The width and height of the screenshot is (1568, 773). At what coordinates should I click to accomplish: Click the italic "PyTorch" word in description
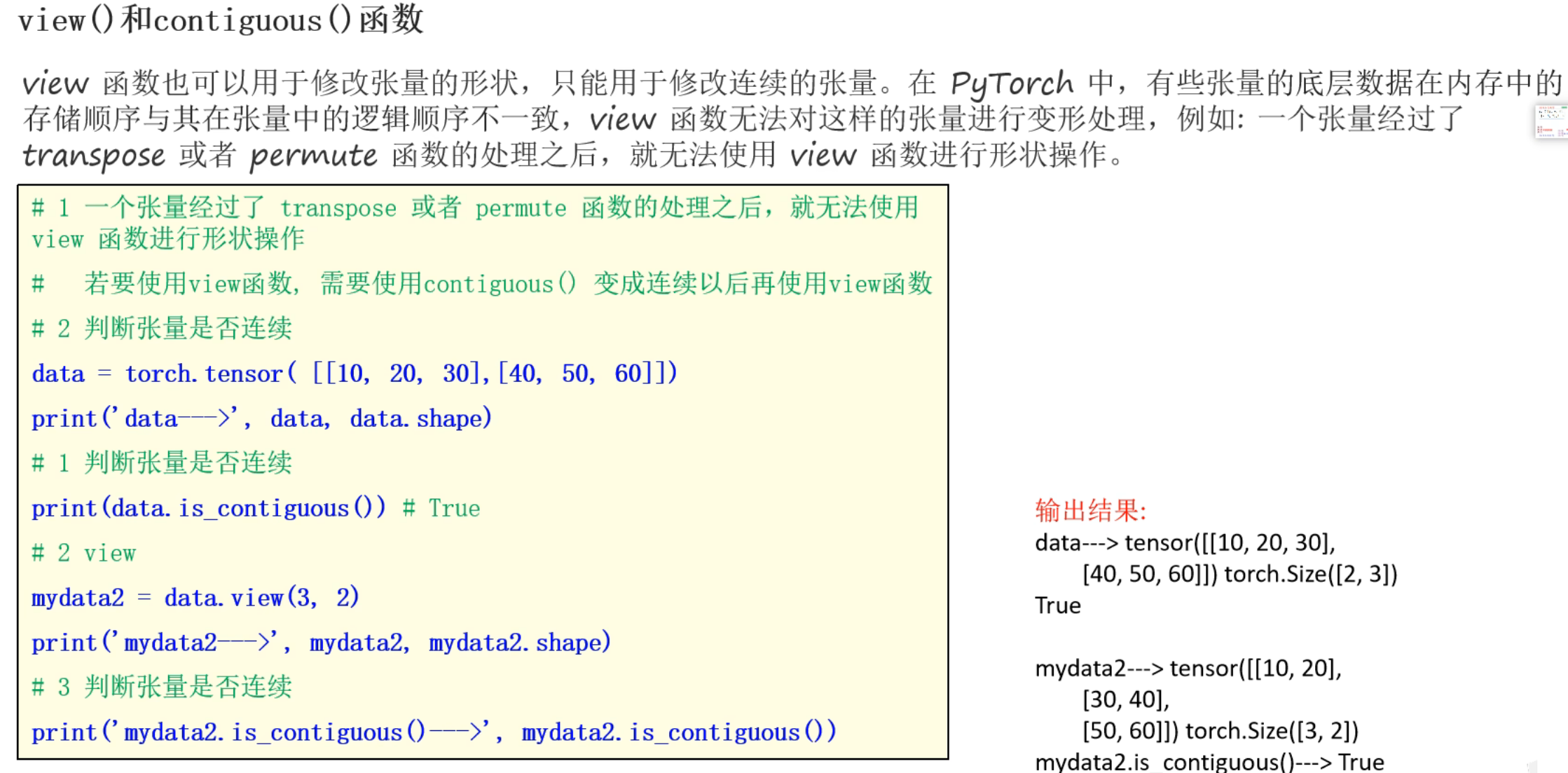coord(1011,84)
